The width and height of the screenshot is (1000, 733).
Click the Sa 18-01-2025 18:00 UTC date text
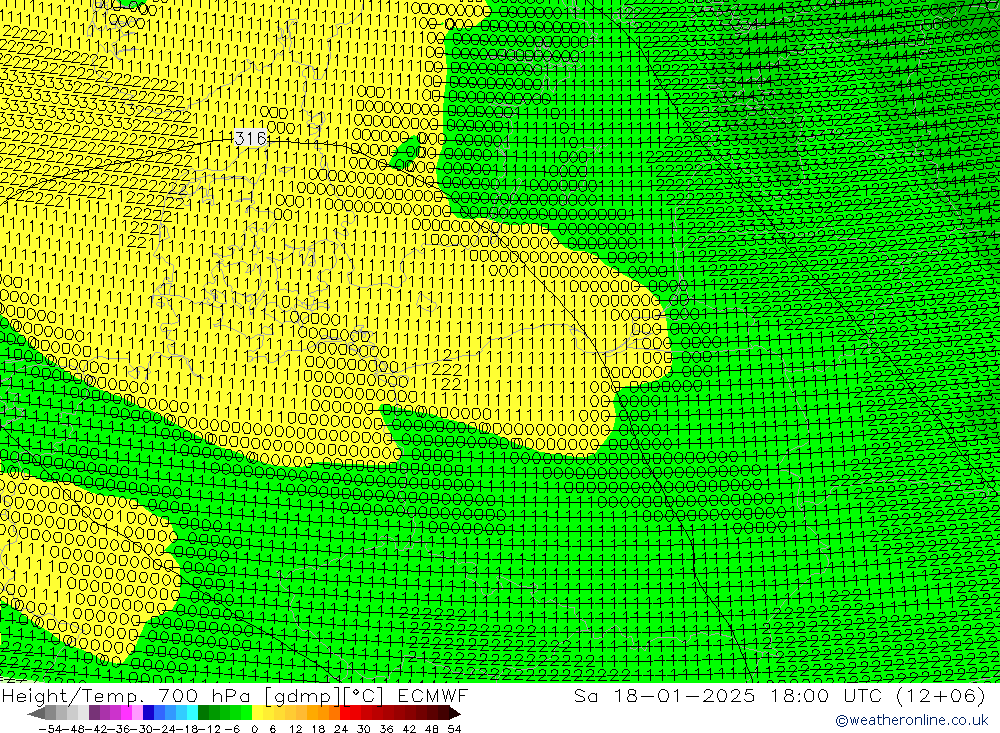[730, 695]
